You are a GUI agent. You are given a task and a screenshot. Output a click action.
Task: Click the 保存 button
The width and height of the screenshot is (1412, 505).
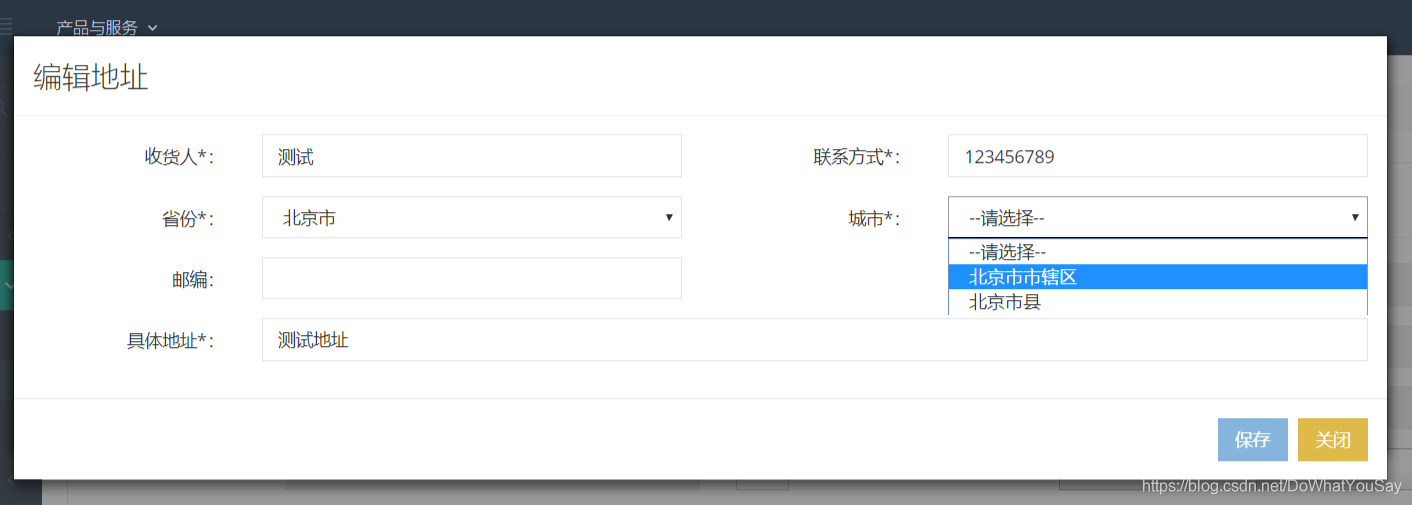point(1253,439)
